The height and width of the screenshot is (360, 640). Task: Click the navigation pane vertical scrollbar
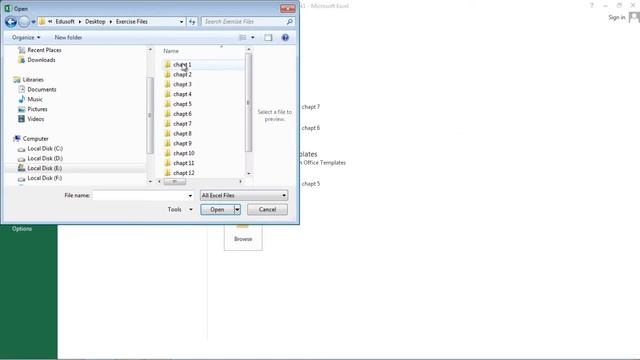tap(150, 115)
